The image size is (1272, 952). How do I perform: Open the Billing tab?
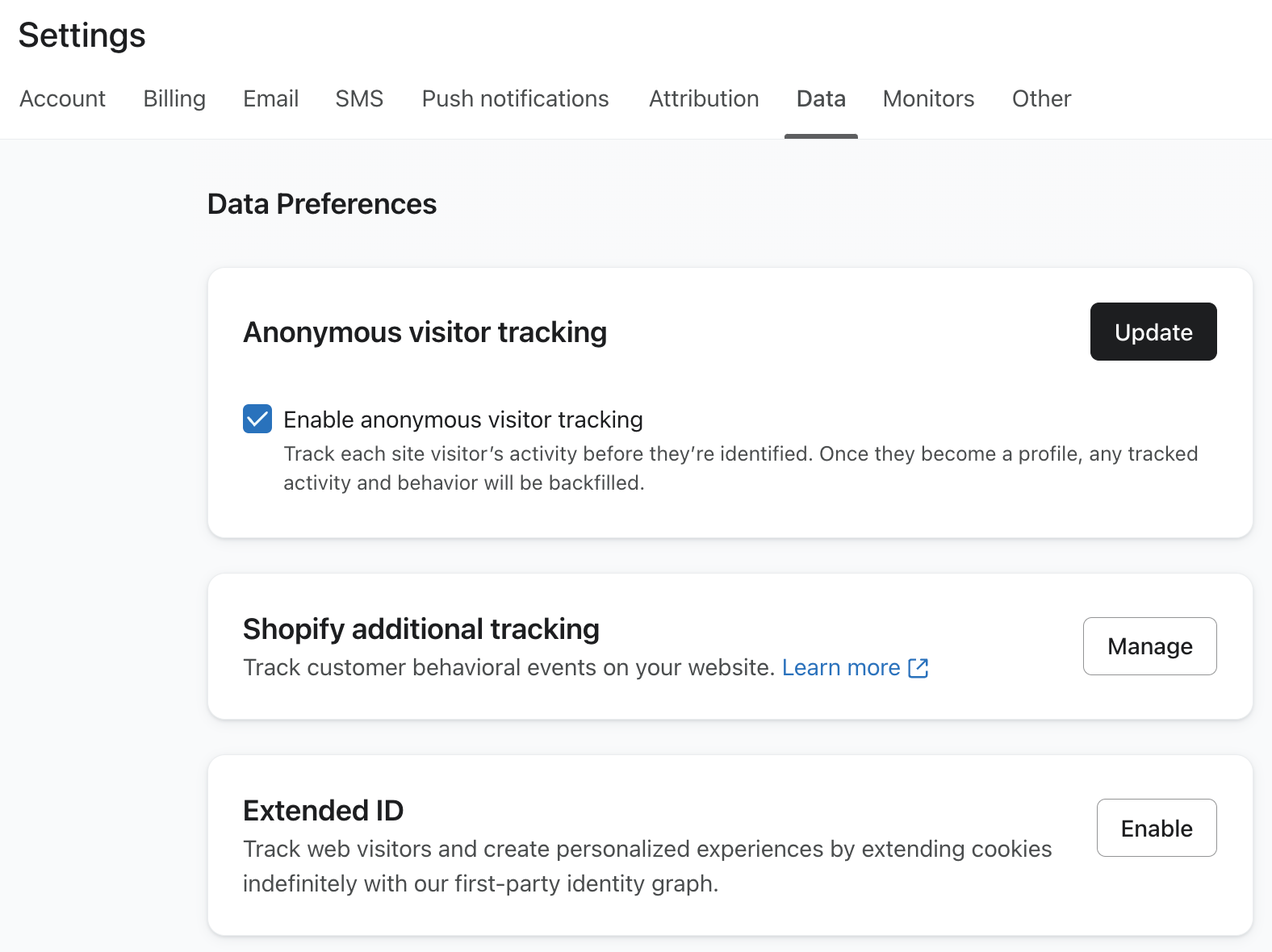[x=174, y=98]
